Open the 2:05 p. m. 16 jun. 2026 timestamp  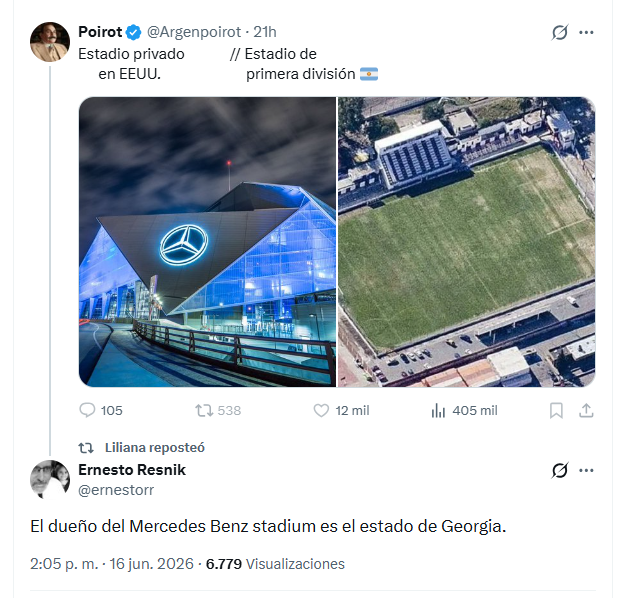[x=112, y=564]
